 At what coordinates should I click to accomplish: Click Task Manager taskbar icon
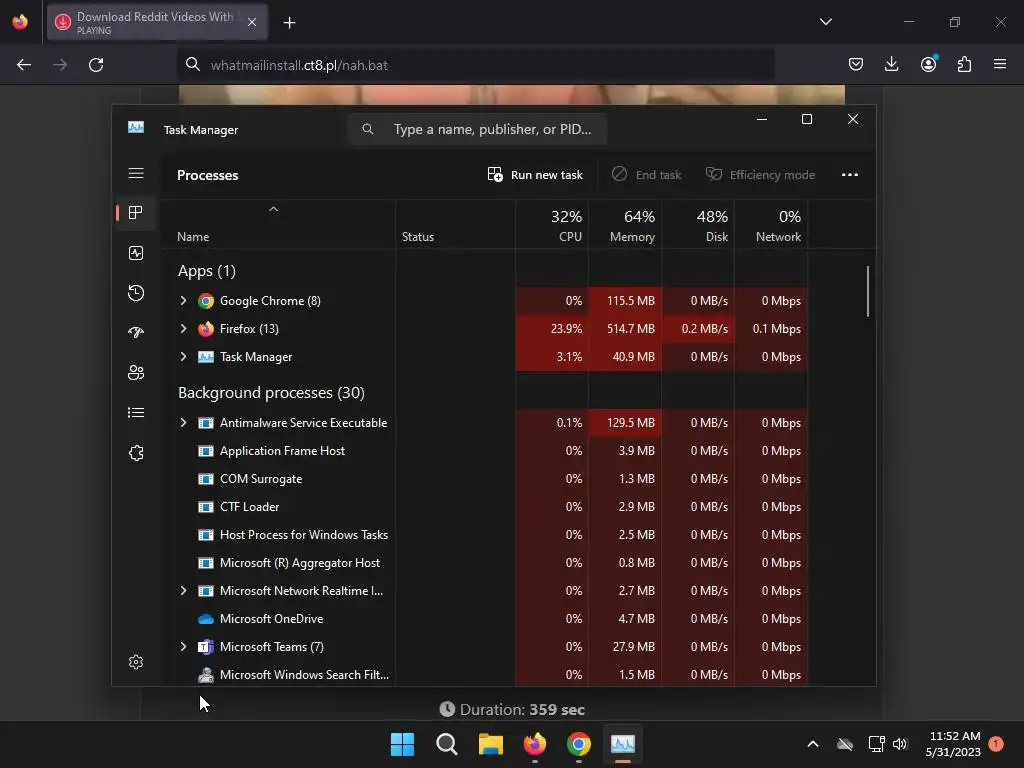point(622,744)
